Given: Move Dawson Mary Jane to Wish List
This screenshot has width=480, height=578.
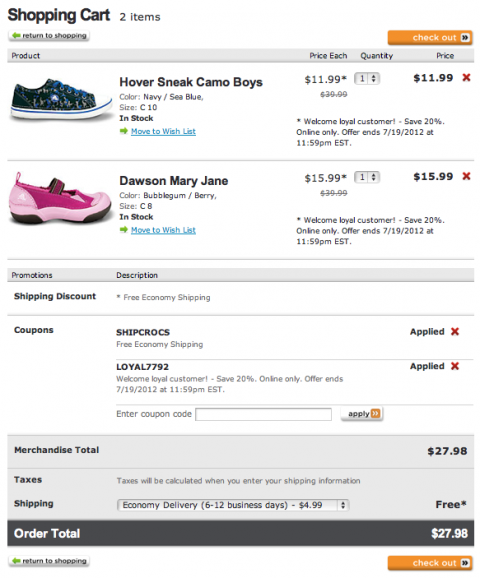Looking at the screenshot, I should pyautogui.click(x=163, y=230).
